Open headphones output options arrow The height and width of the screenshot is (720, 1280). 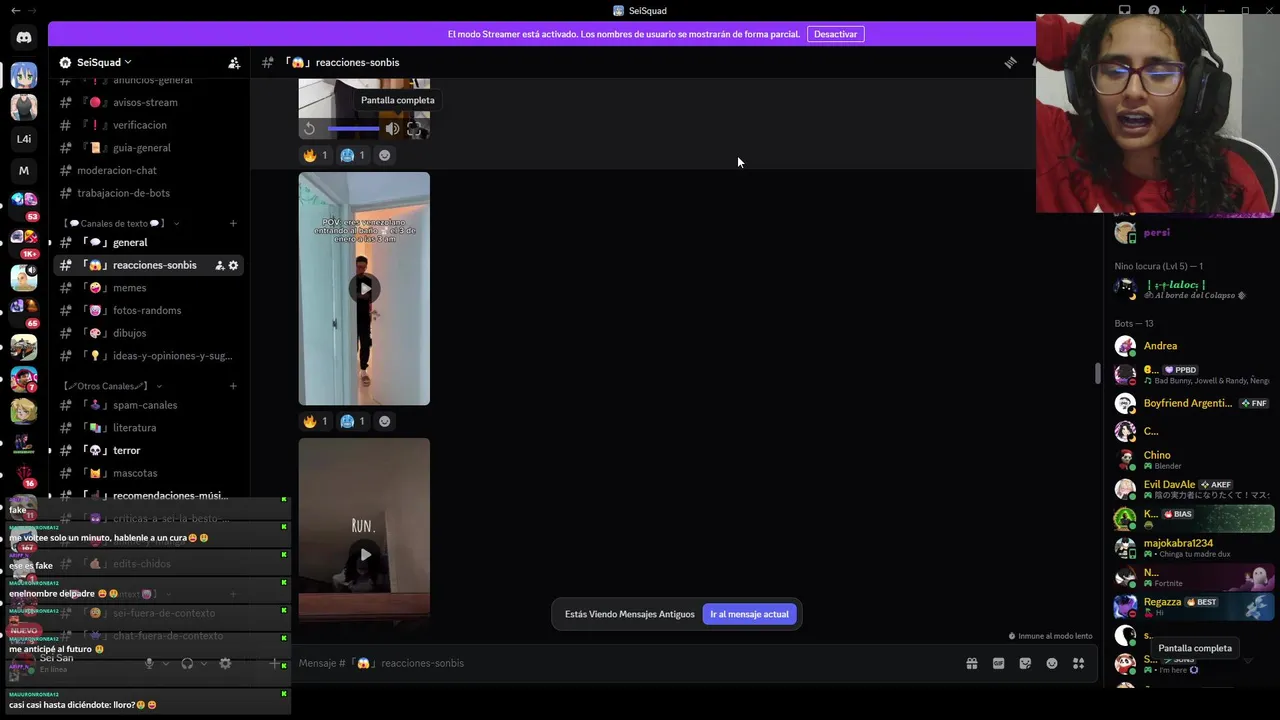click(x=204, y=663)
